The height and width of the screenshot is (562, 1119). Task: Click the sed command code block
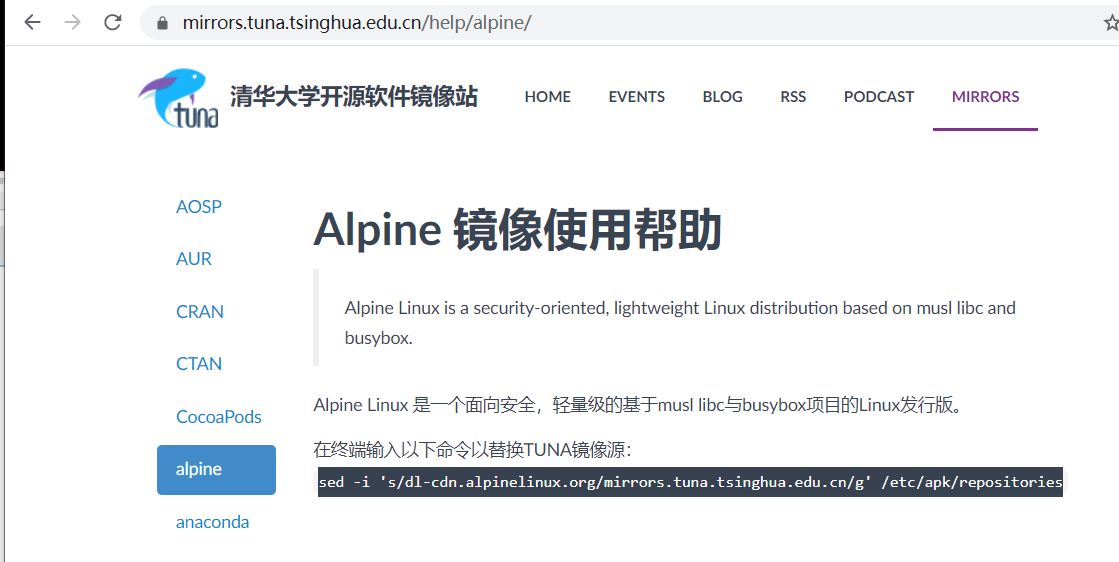(690, 482)
